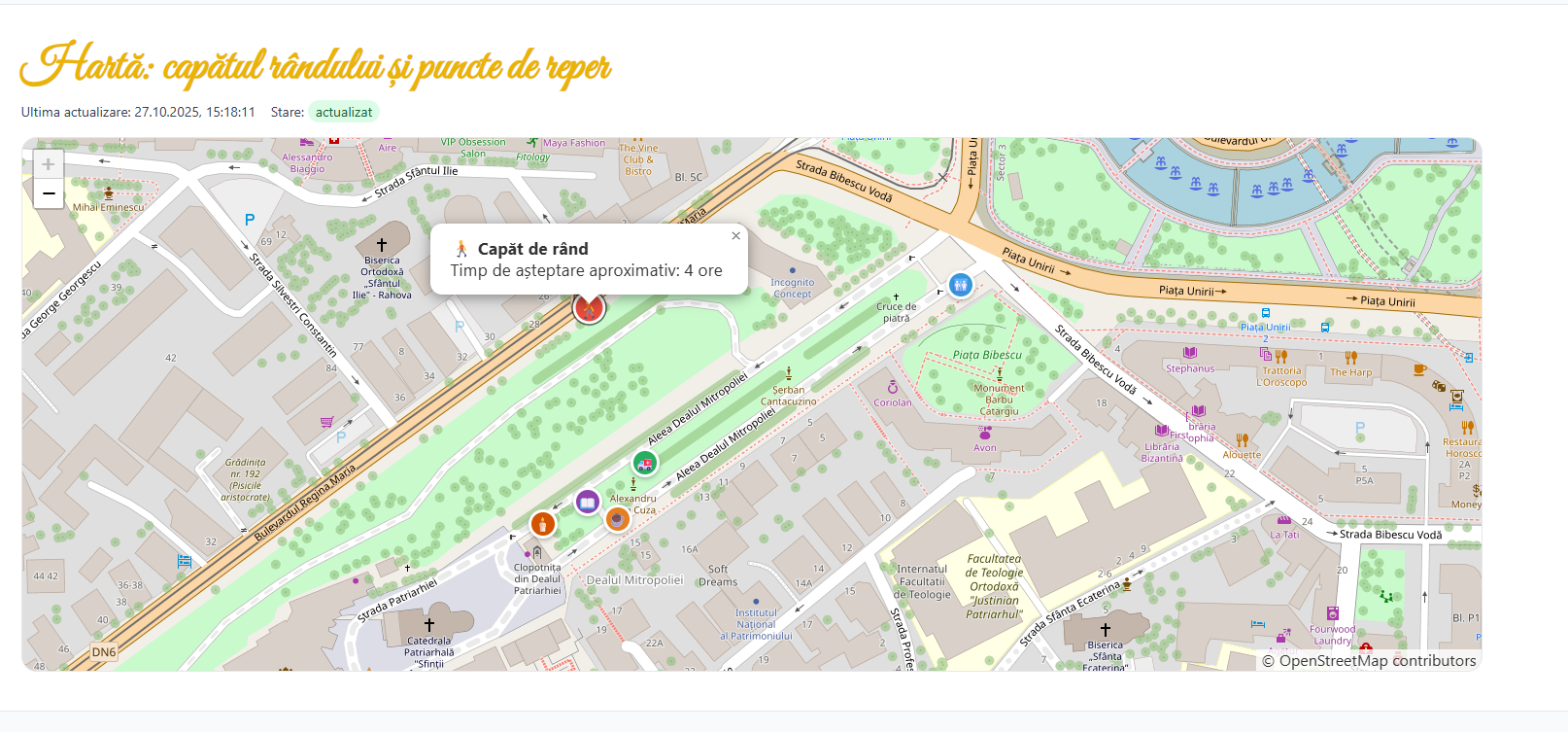
Task: Click the dark orange candle marker
Action: point(542,524)
